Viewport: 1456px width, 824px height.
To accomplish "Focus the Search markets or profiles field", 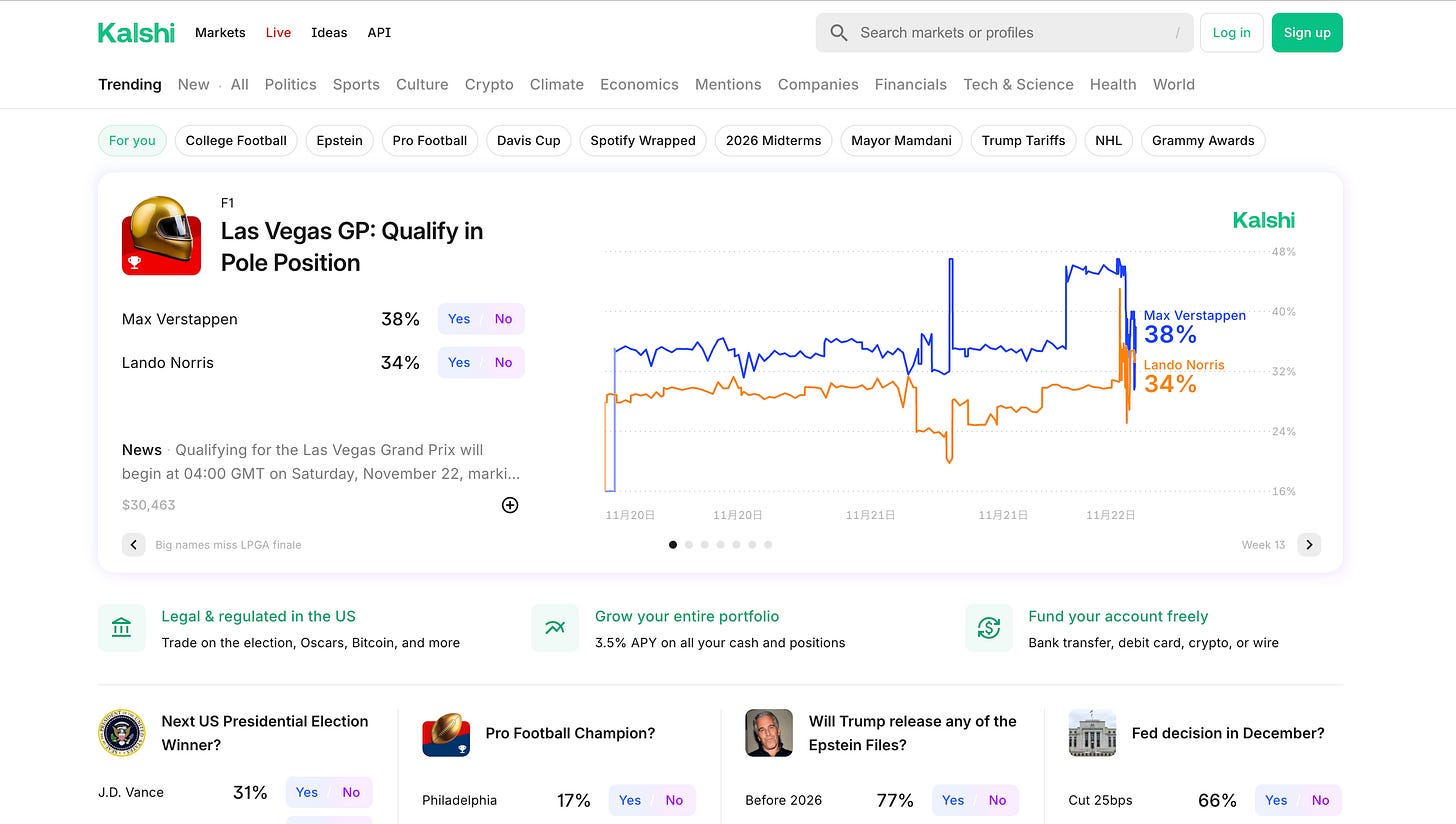I will click(1004, 33).
